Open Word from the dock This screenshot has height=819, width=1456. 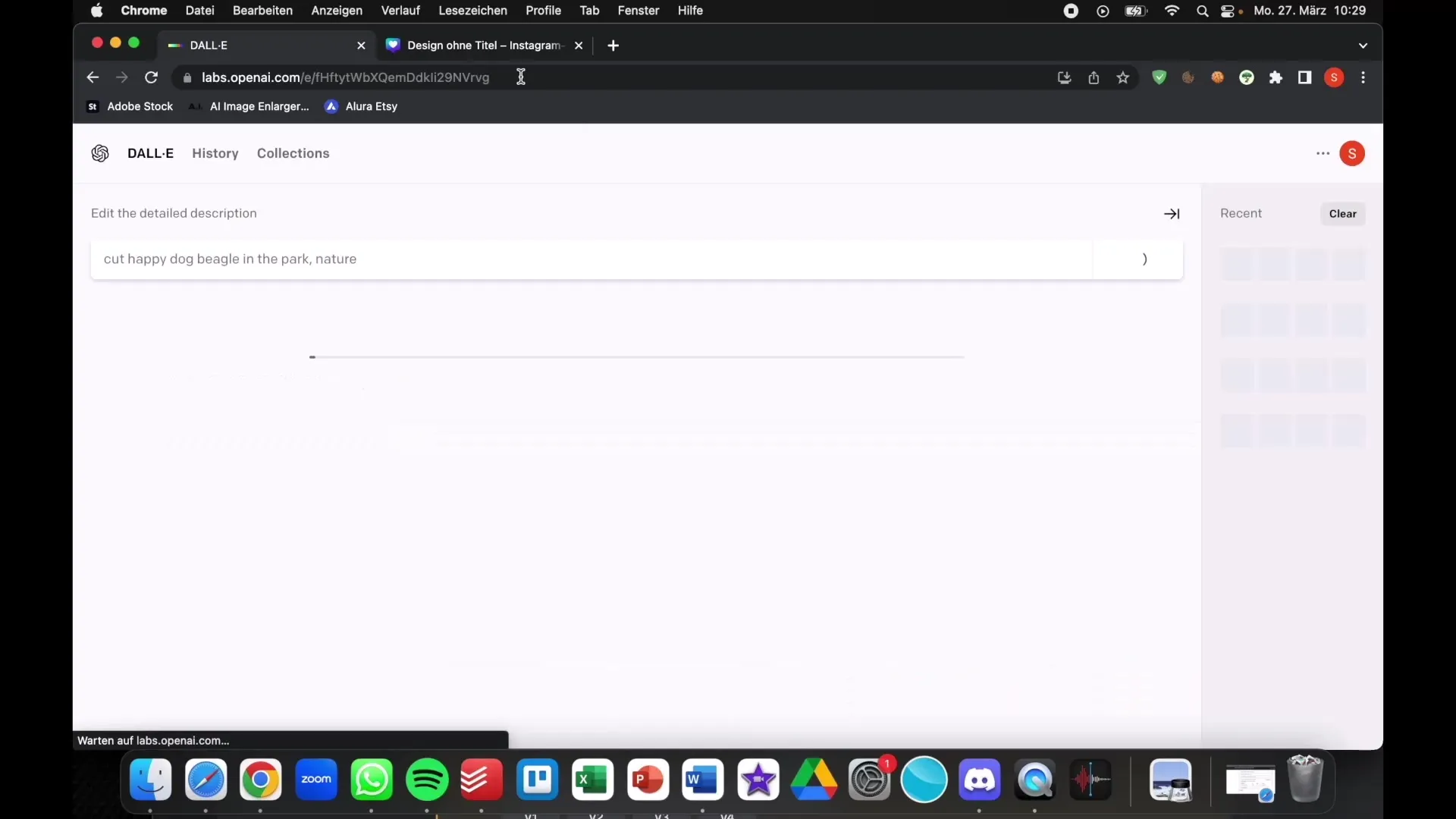[x=703, y=780]
